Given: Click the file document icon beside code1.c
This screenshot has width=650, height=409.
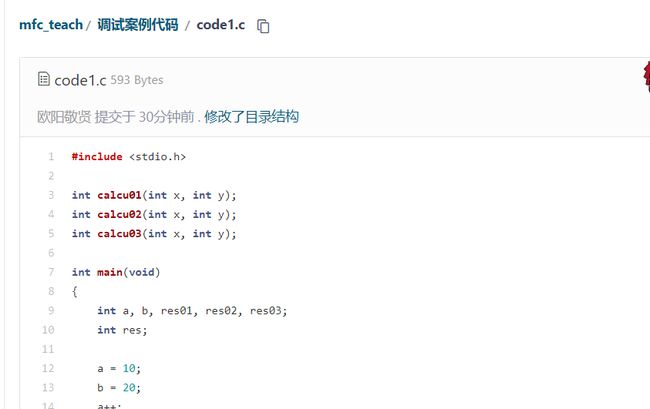Looking at the screenshot, I should 44,79.
